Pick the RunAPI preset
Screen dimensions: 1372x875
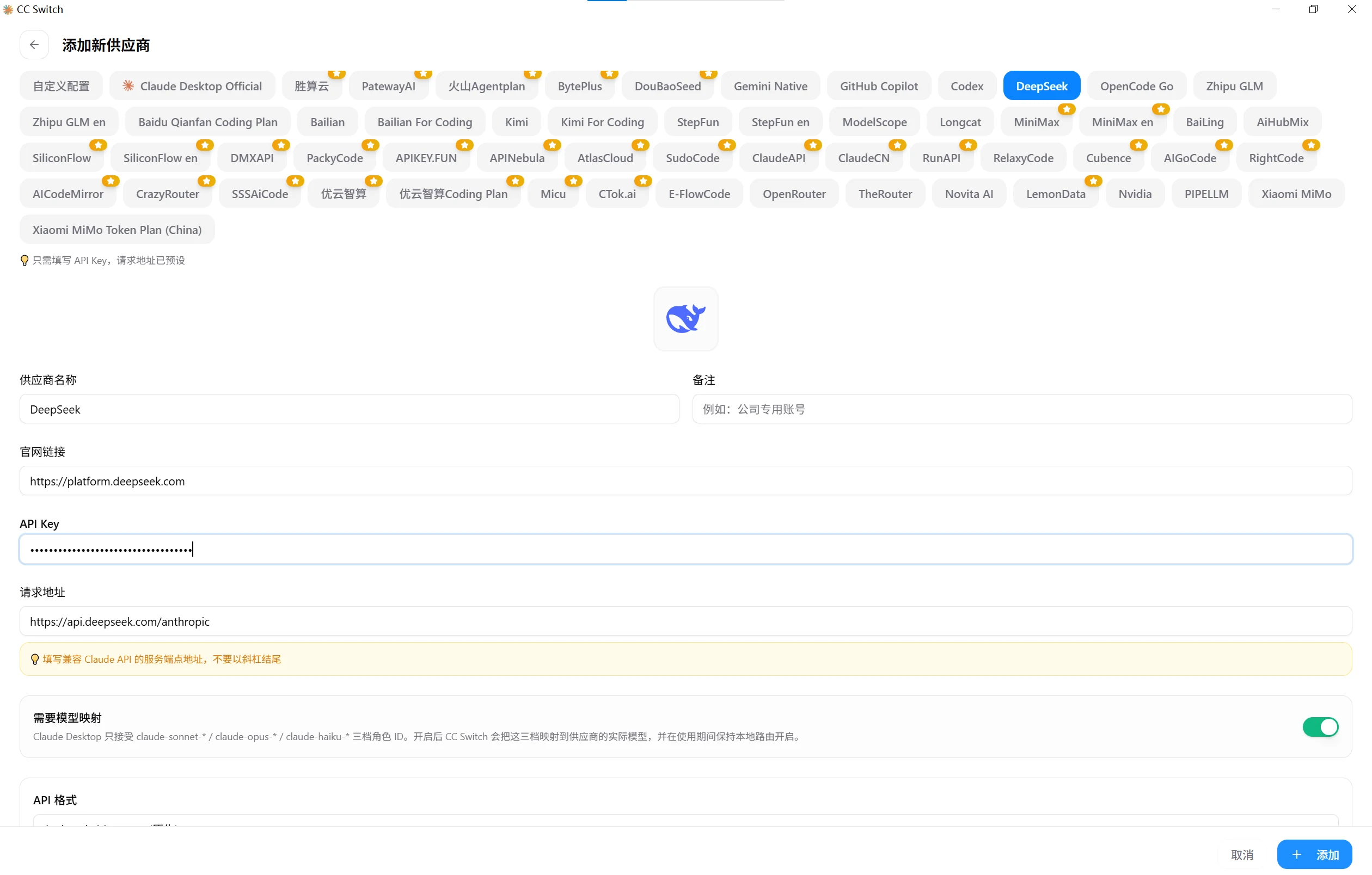coord(941,158)
